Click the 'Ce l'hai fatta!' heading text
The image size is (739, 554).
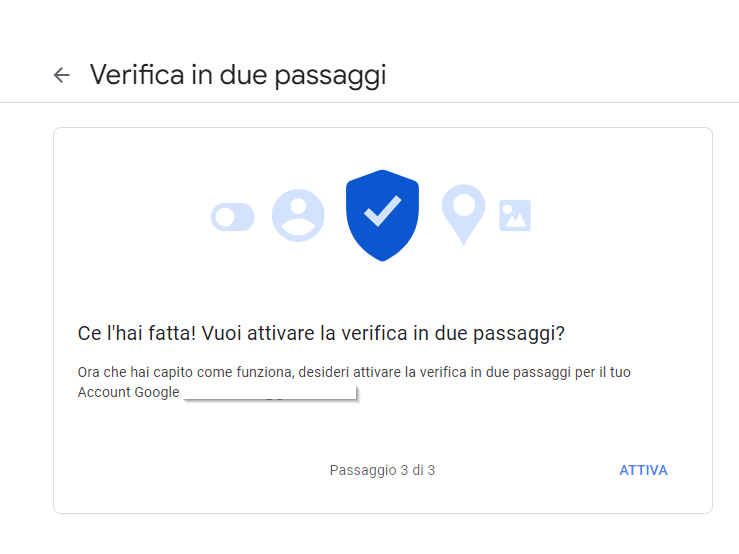137,333
